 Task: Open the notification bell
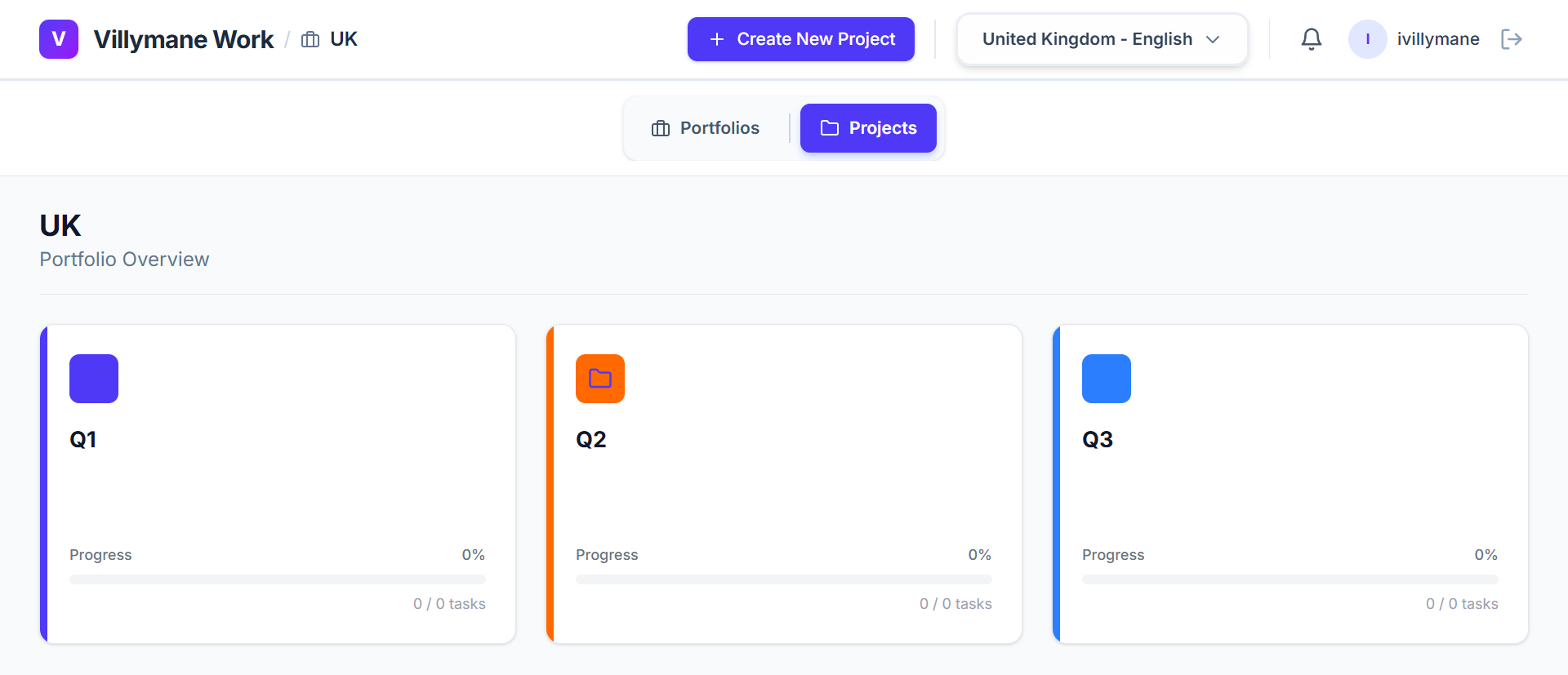(1312, 38)
